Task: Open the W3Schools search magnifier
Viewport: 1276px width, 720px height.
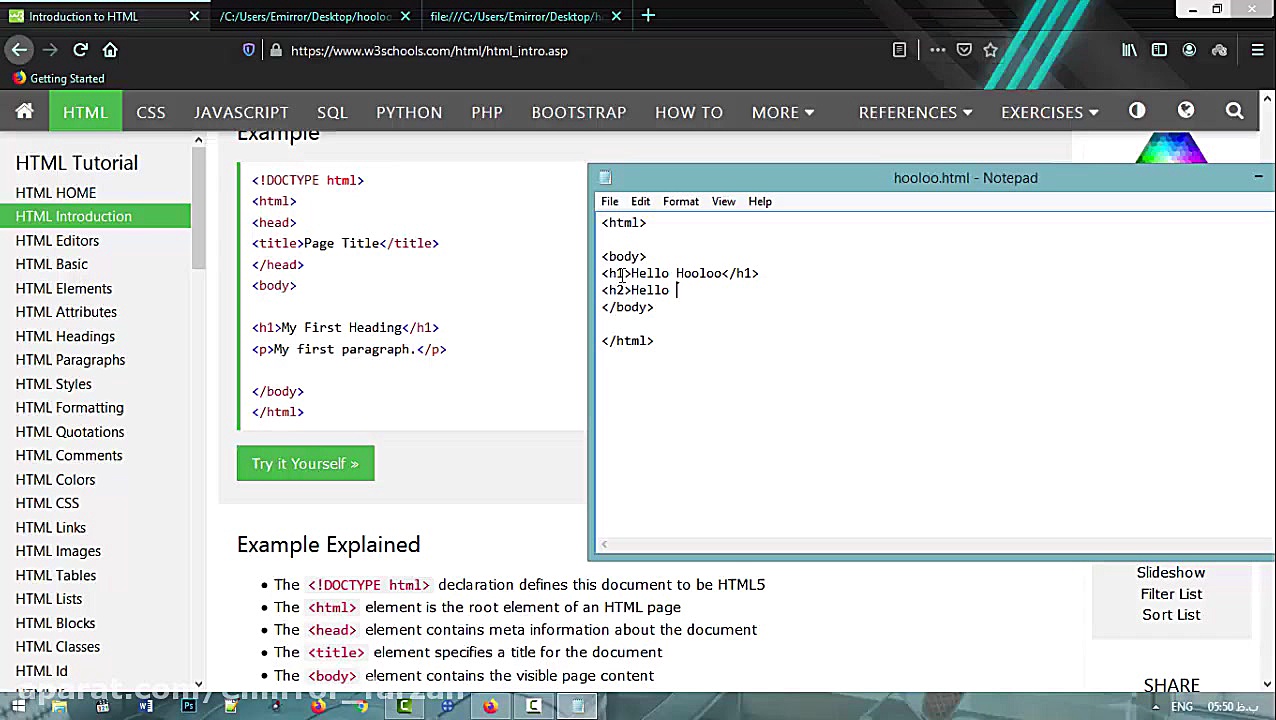Action: coord(1234,112)
